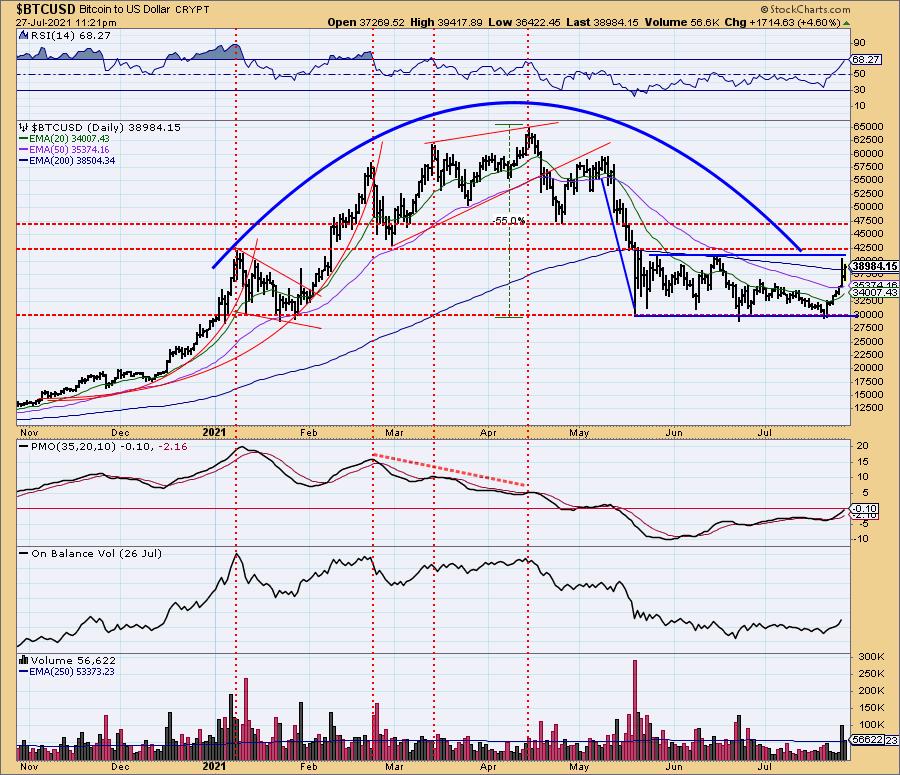Click the EMA(20) 34007.43 legend entry
The image size is (900, 775).
pyautogui.click(x=64, y=138)
